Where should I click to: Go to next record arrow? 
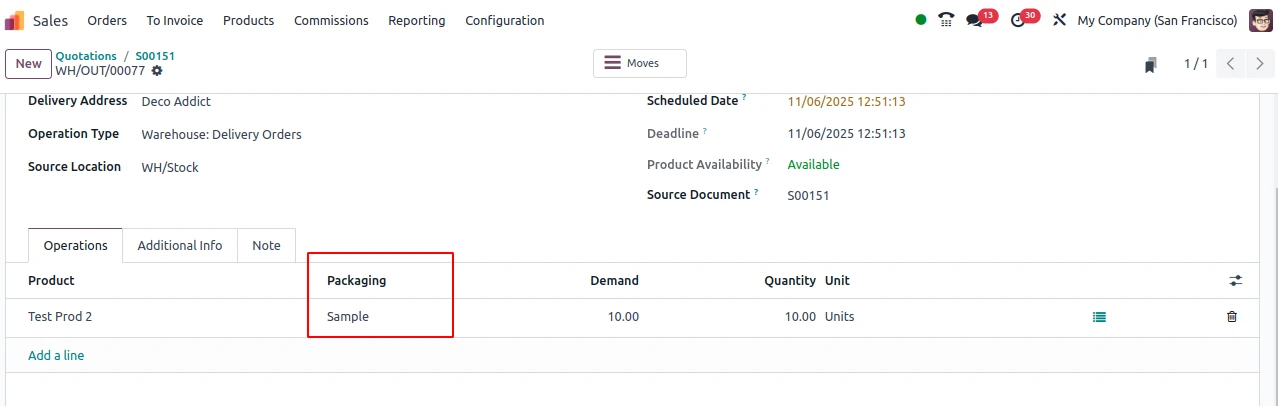click(x=1258, y=64)
